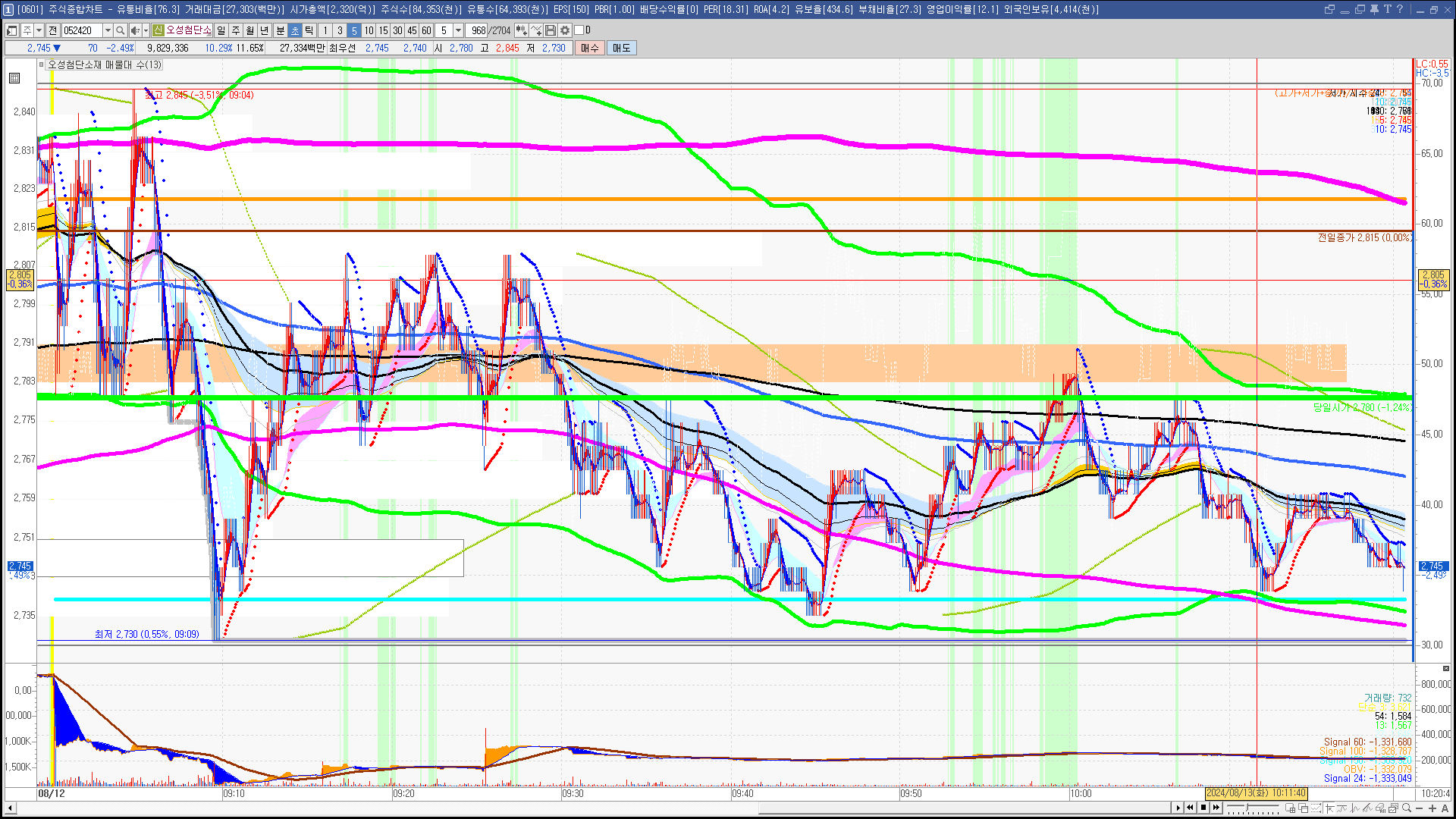
Task: Click the plus zoom-in icon at bottom right
Action: coord(1432,808)
